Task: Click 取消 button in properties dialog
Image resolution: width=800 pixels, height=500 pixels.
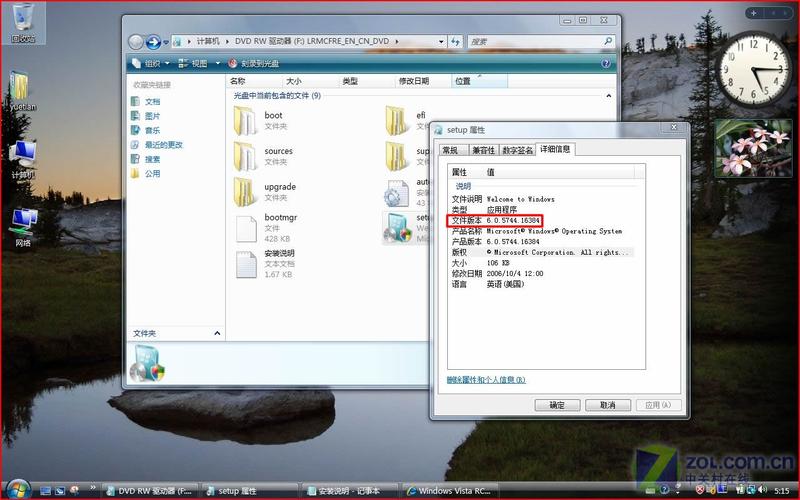Action: click(x=608, y=405)
